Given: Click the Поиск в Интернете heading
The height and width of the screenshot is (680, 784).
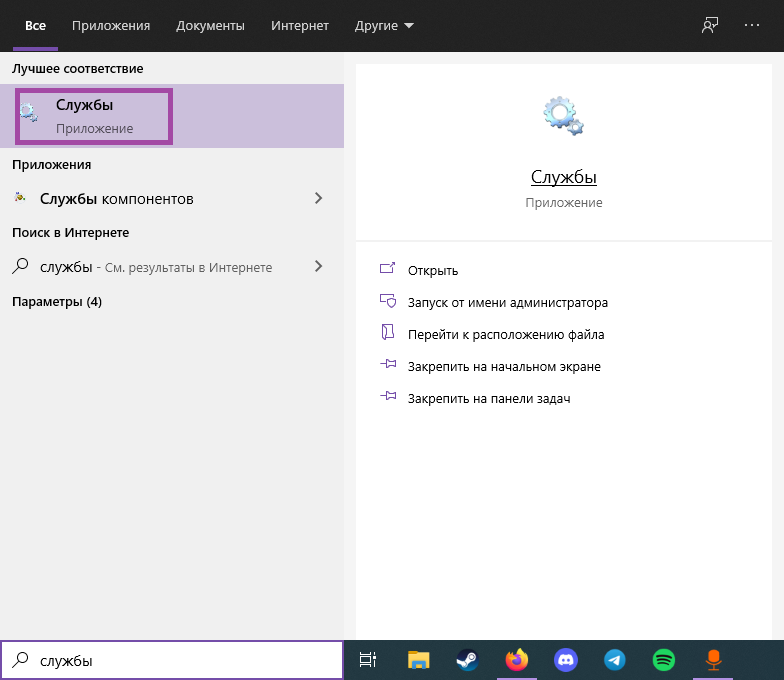Looking at the screenshot, I should (70, 232).
